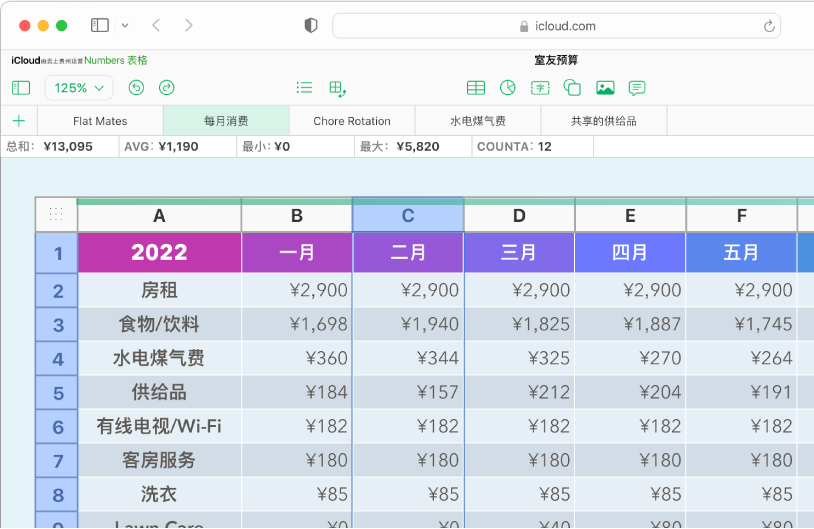This screenshot has height=529, width=814.
Task: Insert a chart from the toolbar
Action: coord(507,88)
